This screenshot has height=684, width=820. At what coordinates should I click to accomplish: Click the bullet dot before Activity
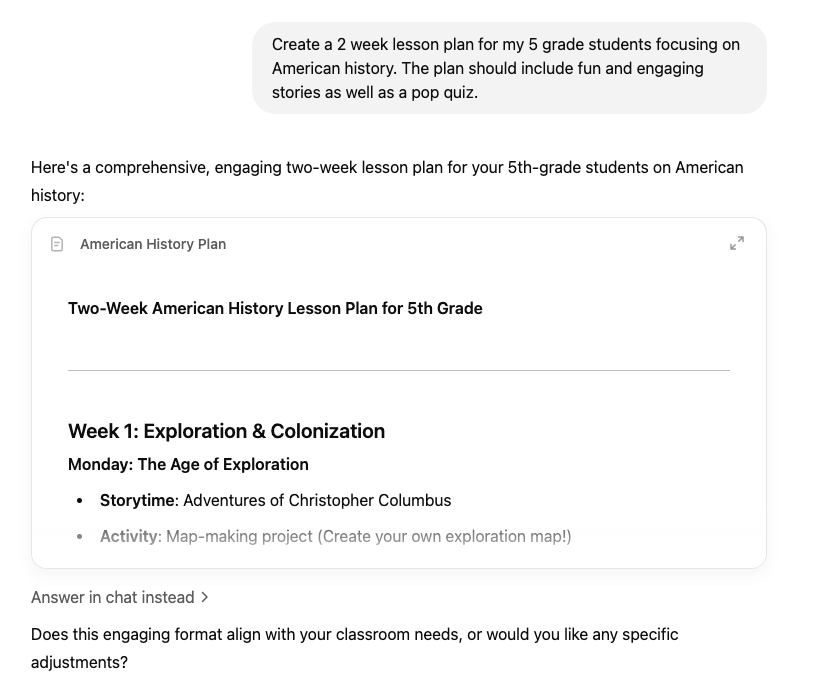click(79, 537)
